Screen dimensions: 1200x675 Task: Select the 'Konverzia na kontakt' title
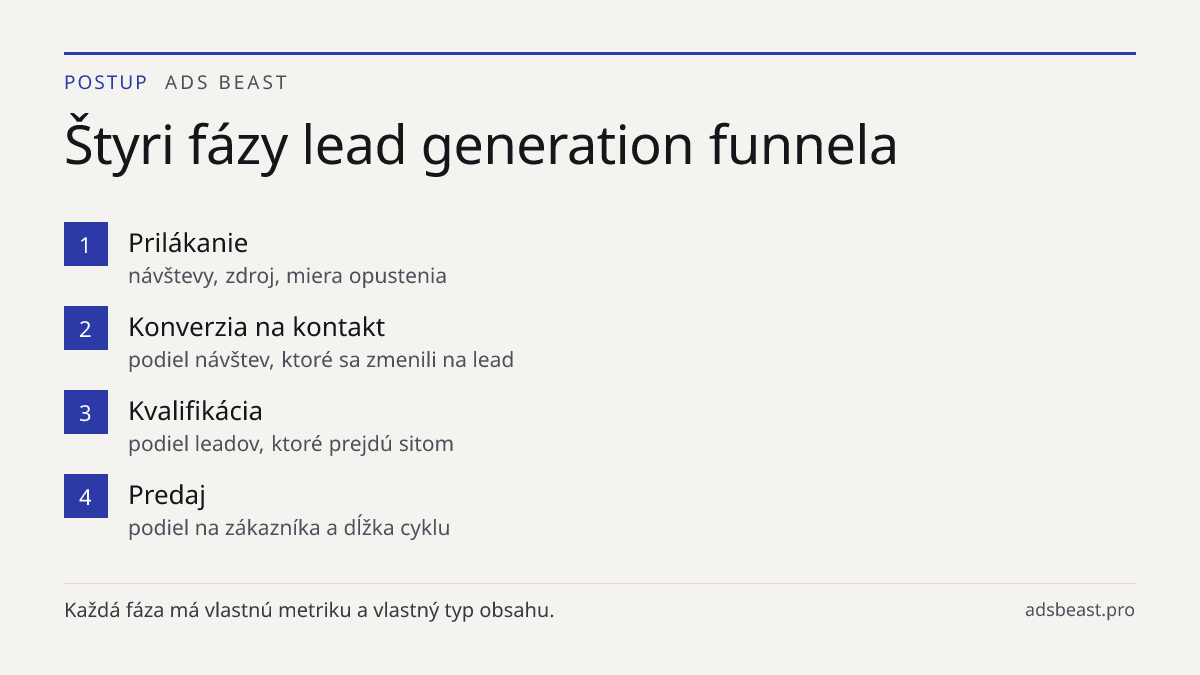[x=256, y=327]
